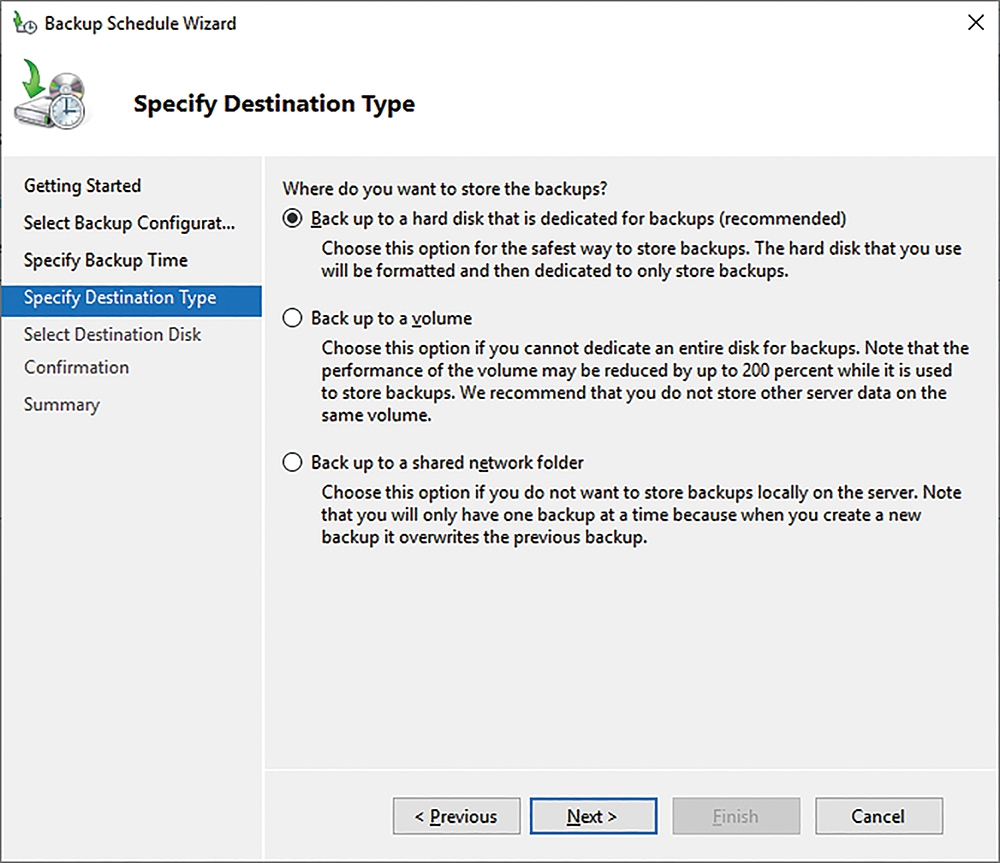
Task: Go to Select Backup Configuration step
Action: tap(129, 223)
